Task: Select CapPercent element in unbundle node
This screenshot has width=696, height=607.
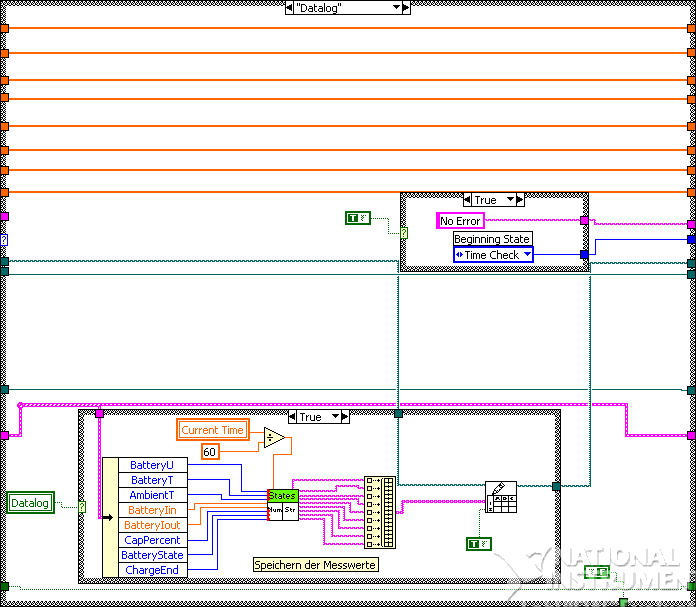Action: (152, 540)
